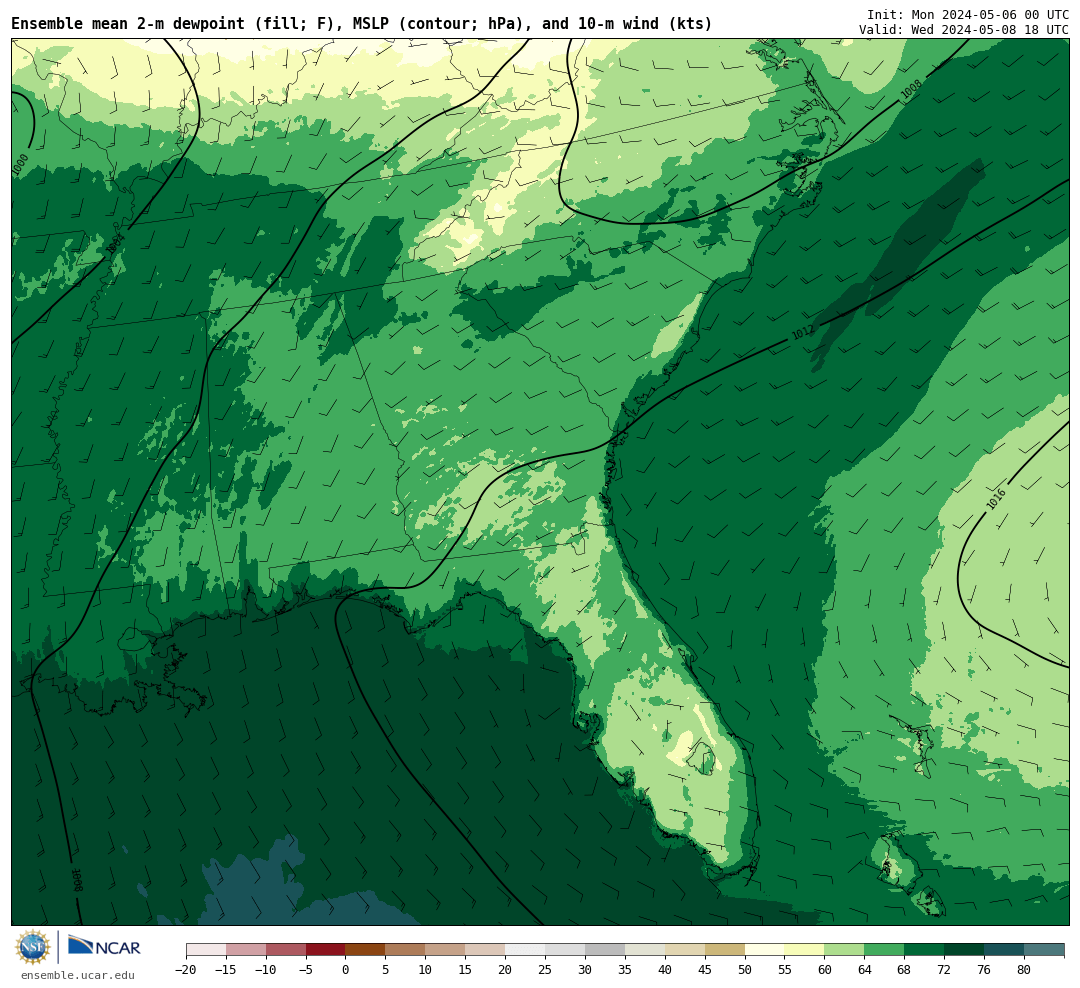This screenshot has height=988, width=1080.
Task: Click the colorbar swatch between -10 and -5
Action: point(286,950)
